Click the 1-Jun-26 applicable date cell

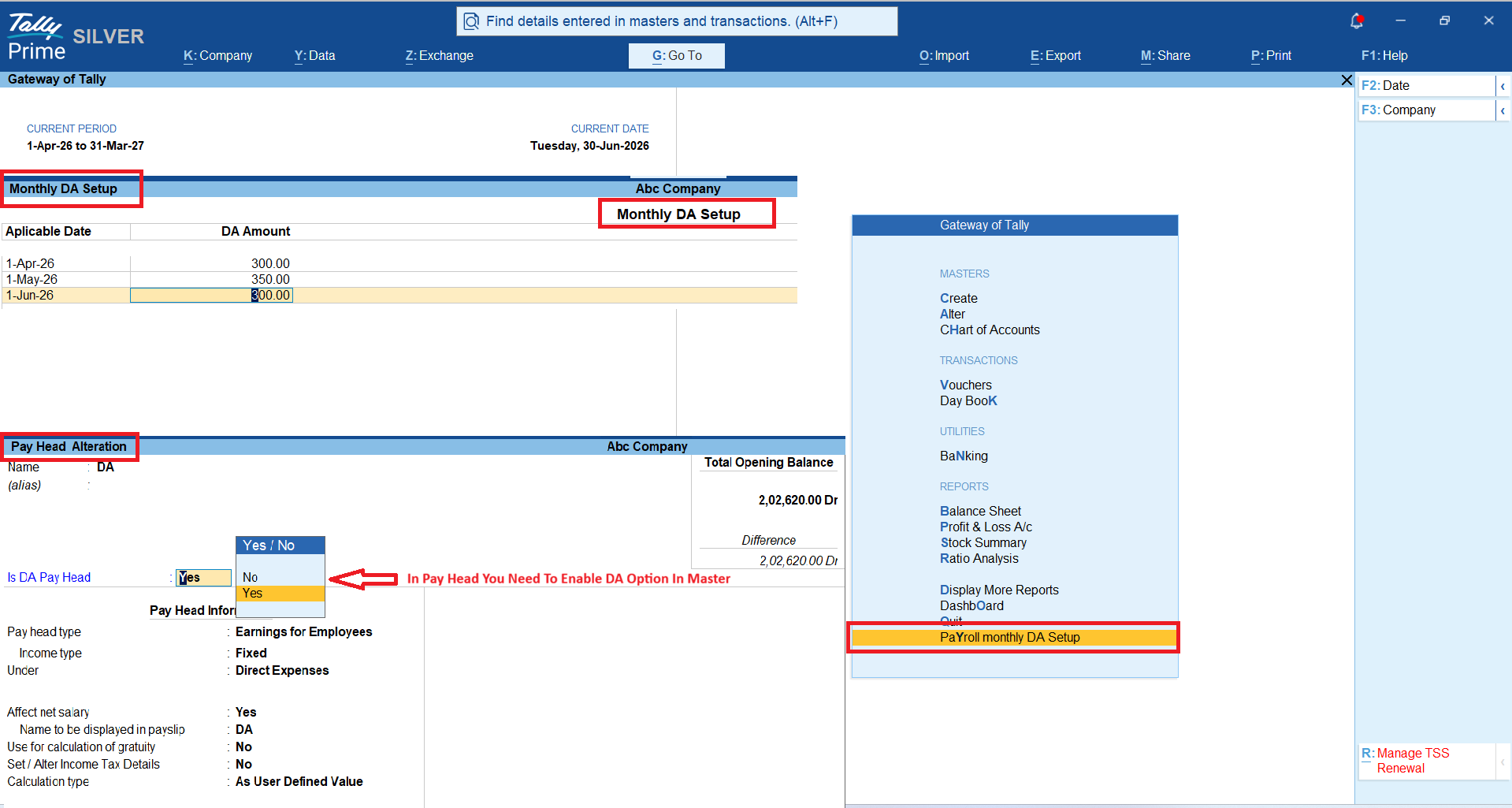point(30,296)
